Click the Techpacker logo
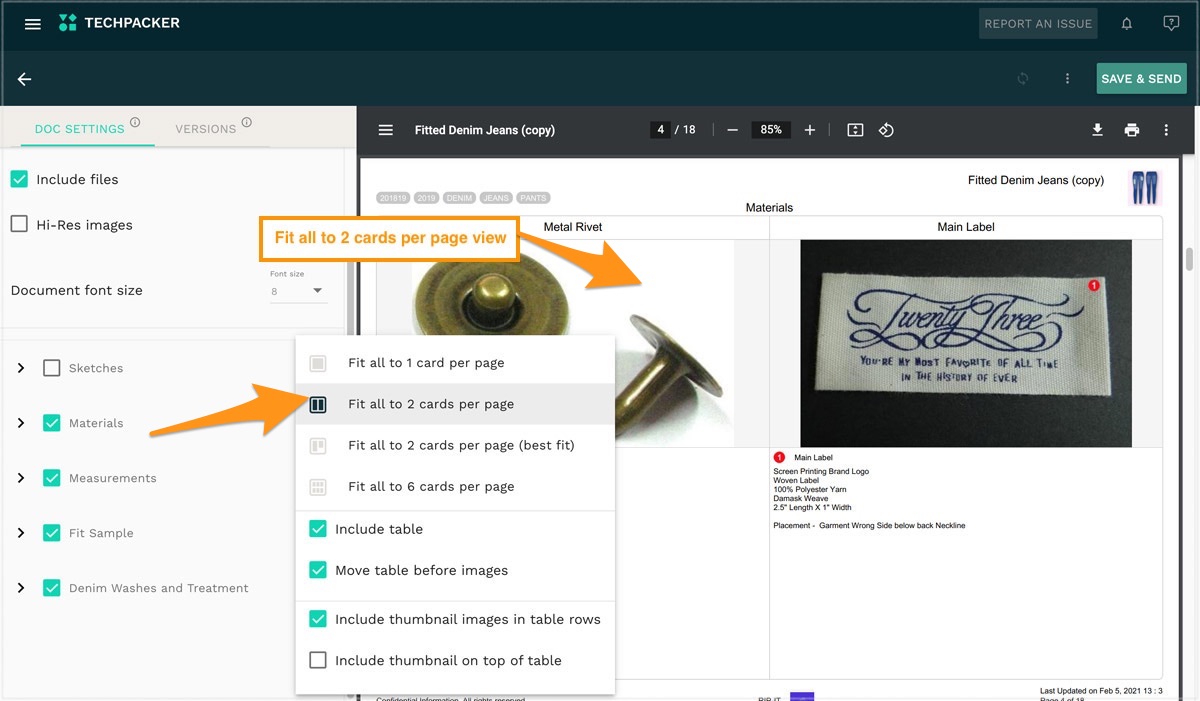1200x701 pixels. 119,23
